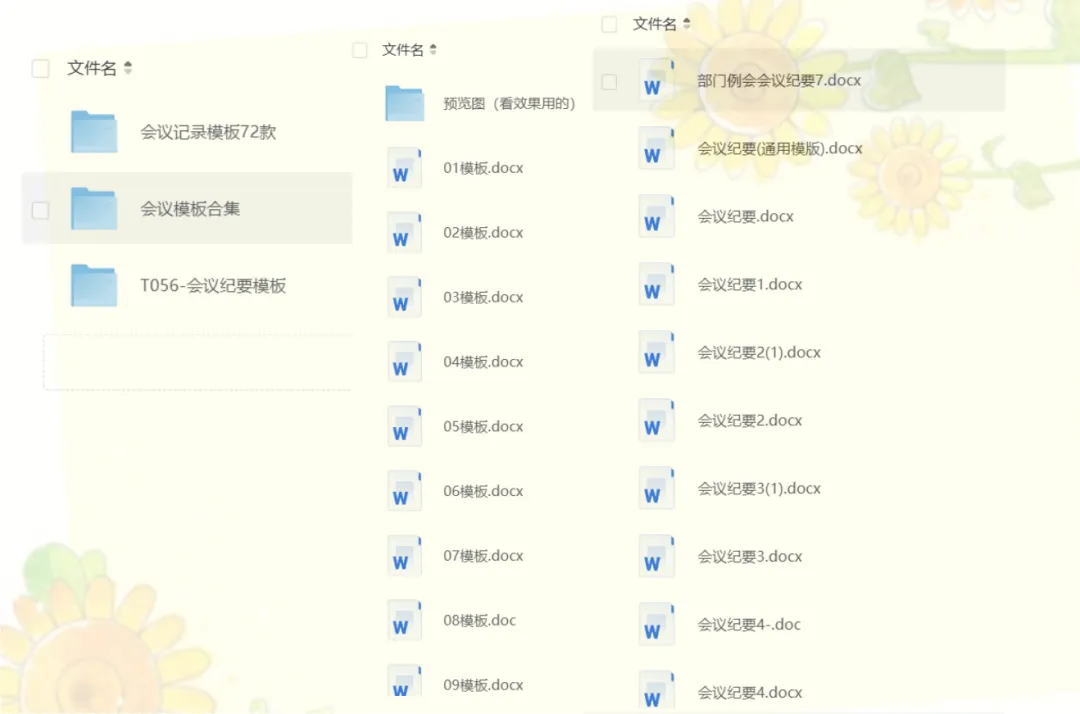Open the 预览图（看效果用的）folder icon

pyautogui.click(x=404, y=103)
